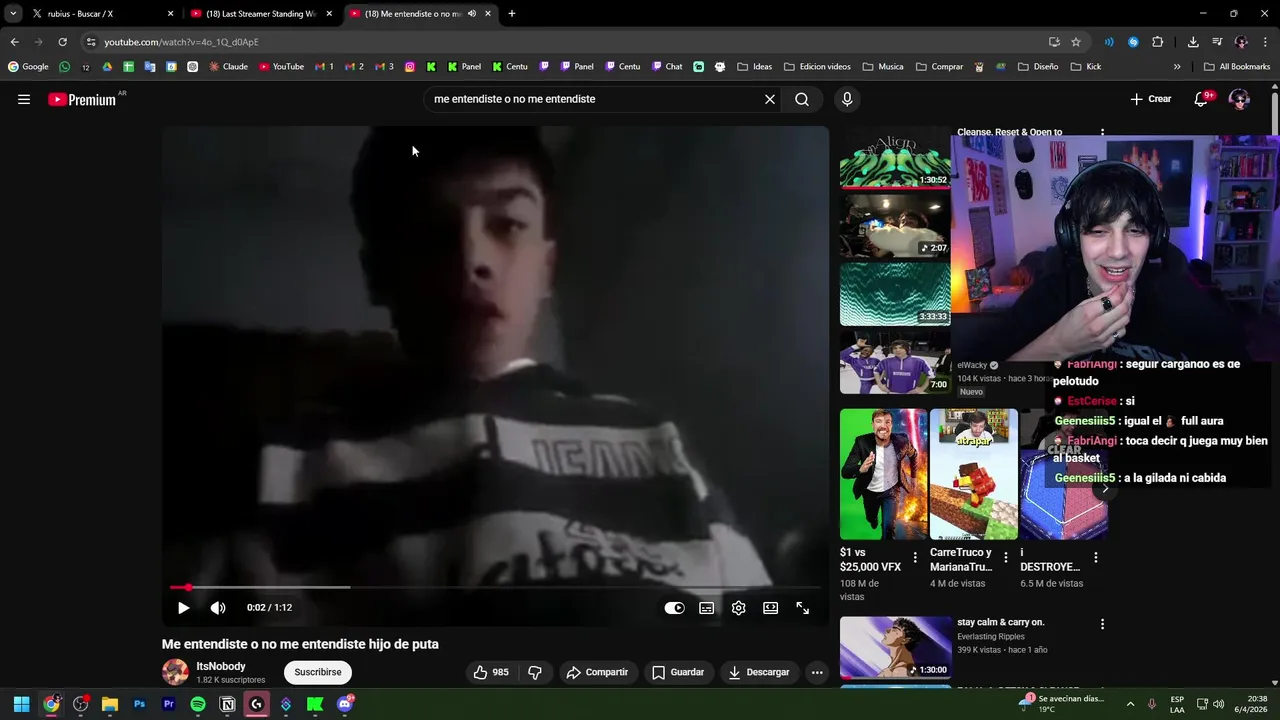1280x720 pixels.
Task: Enter full screen mode
Action: [802, 608]
